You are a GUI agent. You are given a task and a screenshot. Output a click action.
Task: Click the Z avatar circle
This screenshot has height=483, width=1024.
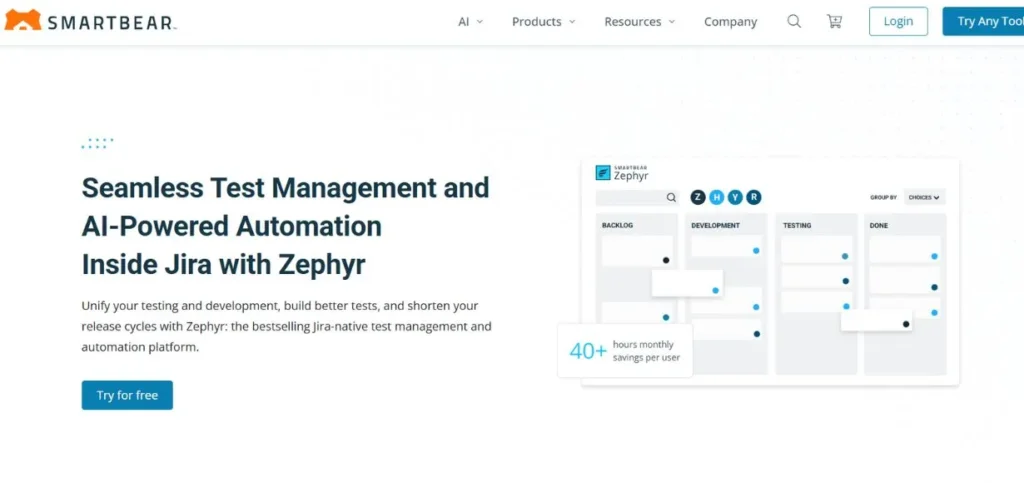point(698,197)
